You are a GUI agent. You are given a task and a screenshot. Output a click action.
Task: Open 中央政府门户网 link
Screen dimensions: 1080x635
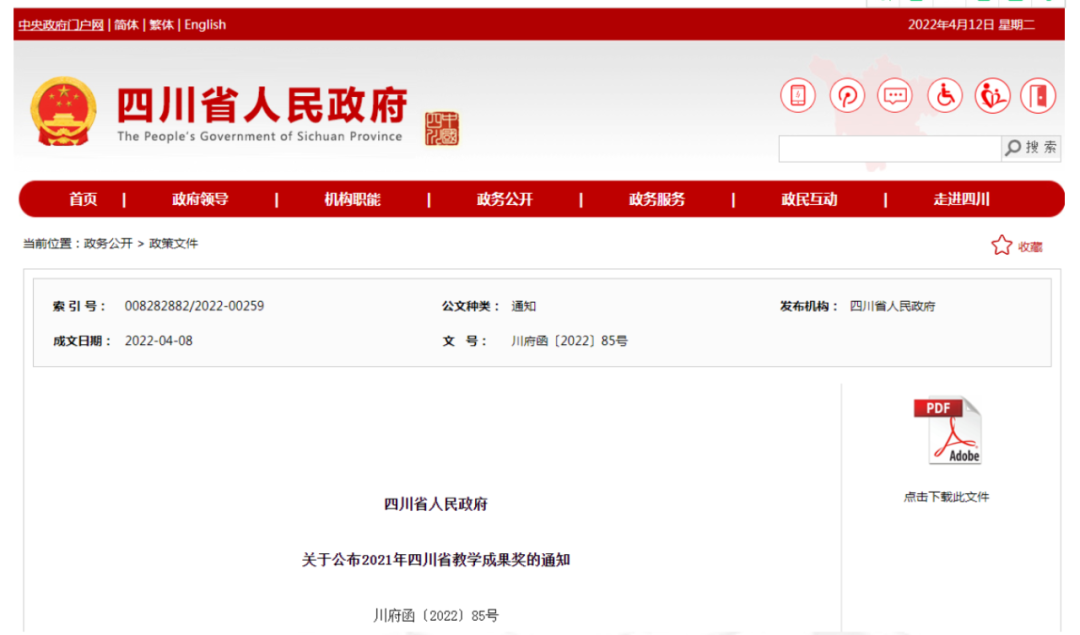tap(61, 25)
